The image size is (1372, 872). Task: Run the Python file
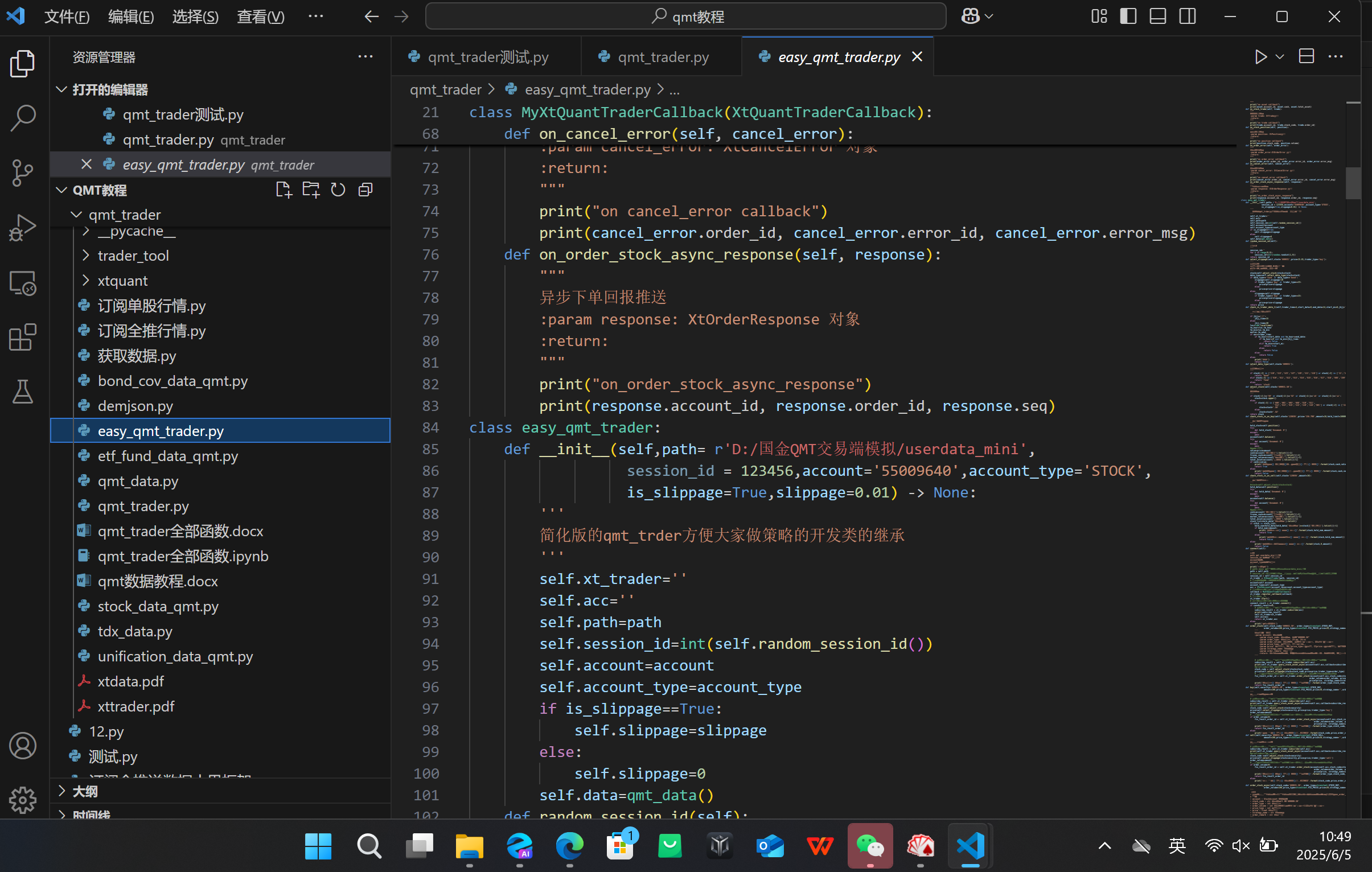tap(1260, 57)
